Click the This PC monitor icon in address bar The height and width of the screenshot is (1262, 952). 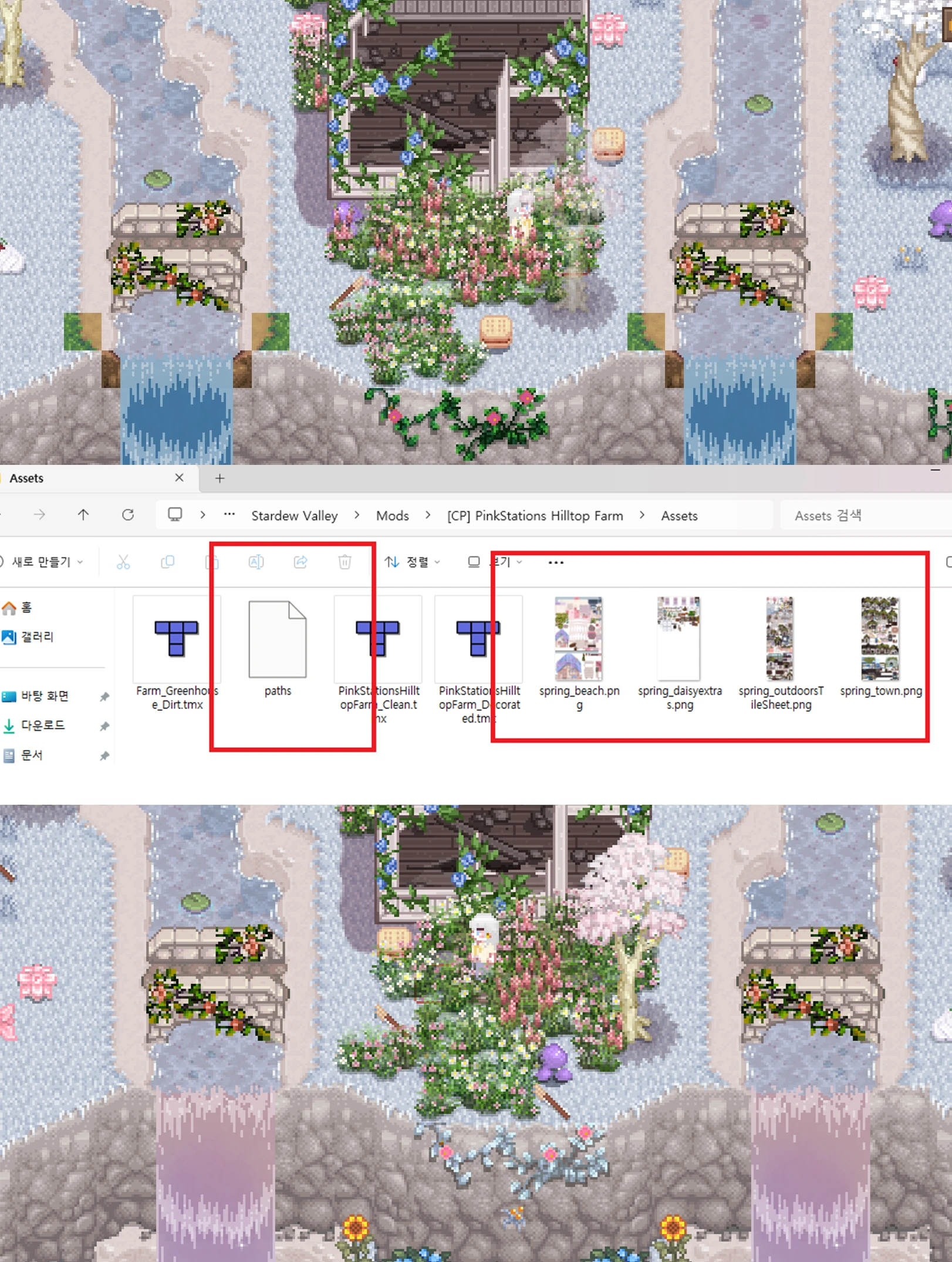click(175, 515)
